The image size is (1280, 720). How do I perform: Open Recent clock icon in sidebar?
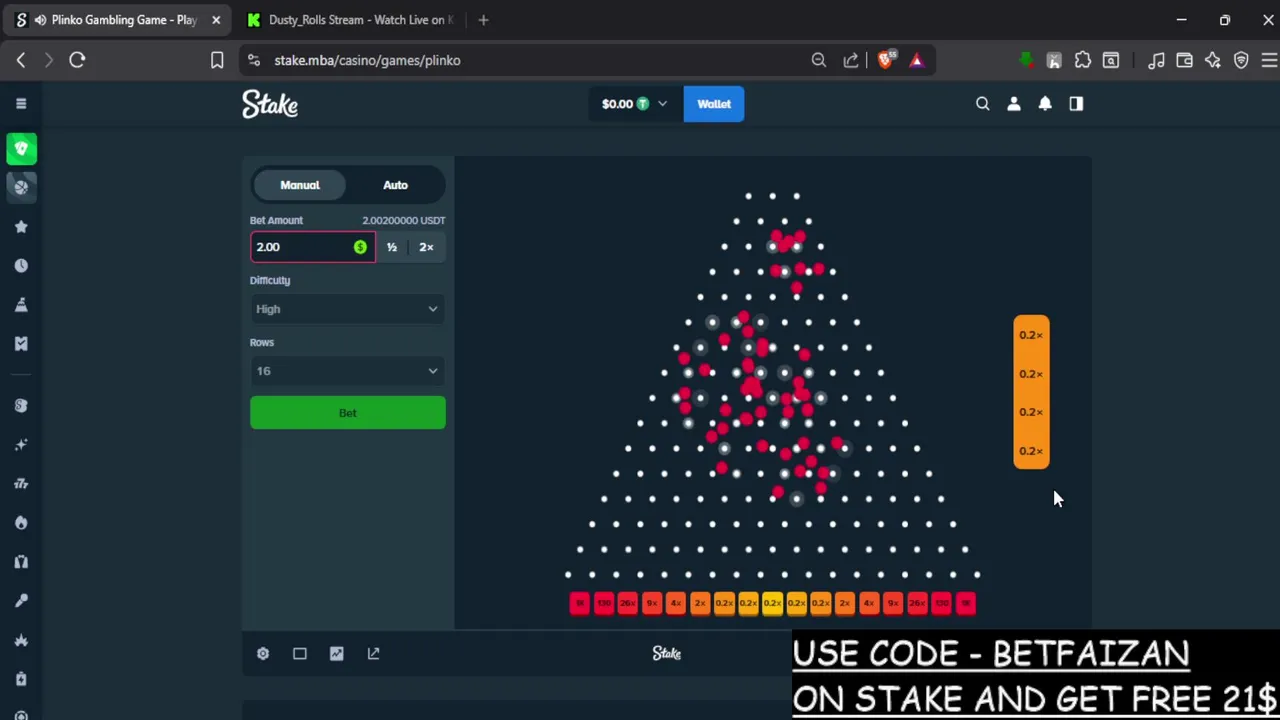(21, 266)
